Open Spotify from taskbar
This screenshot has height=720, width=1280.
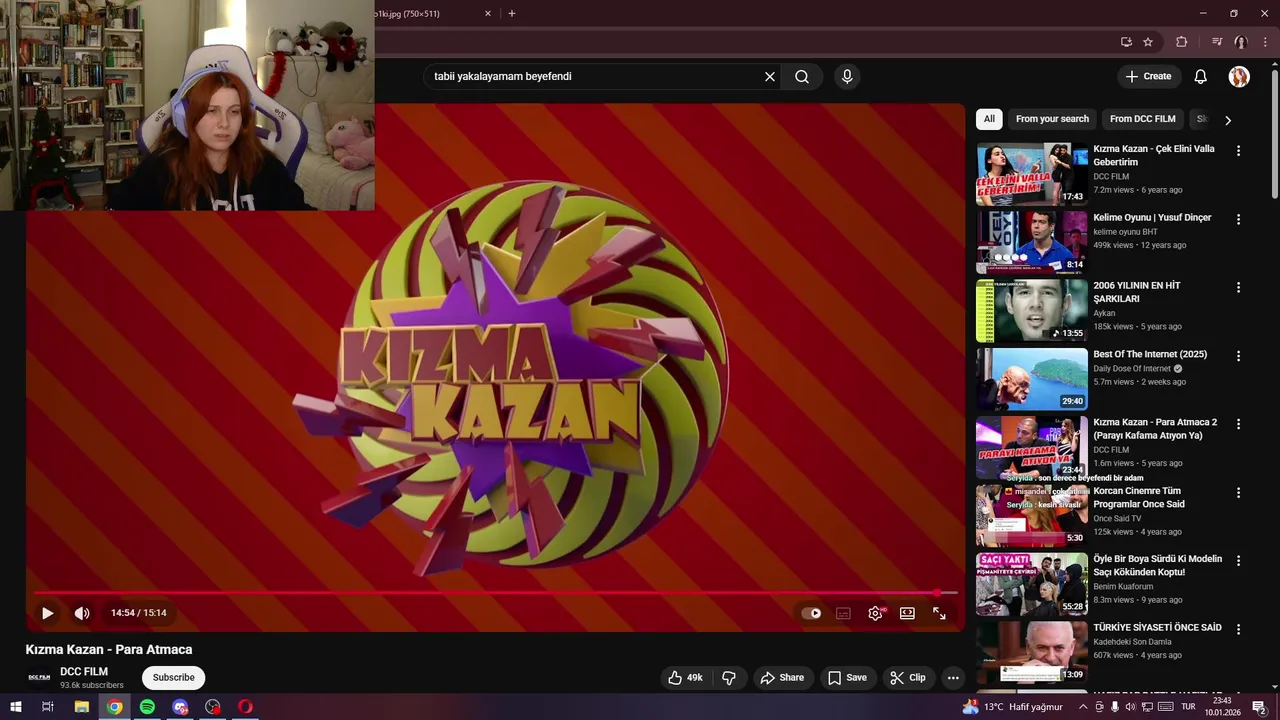tap(147, 707)
